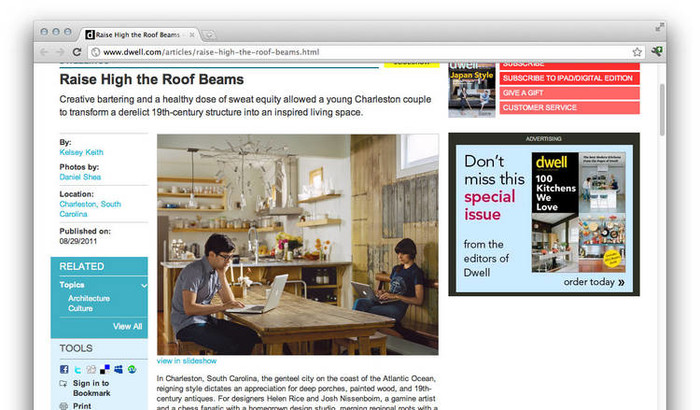The height and width of the screenshot is (410, 700).
Task: Share article on Twitter
Action: tap(76, 369)
